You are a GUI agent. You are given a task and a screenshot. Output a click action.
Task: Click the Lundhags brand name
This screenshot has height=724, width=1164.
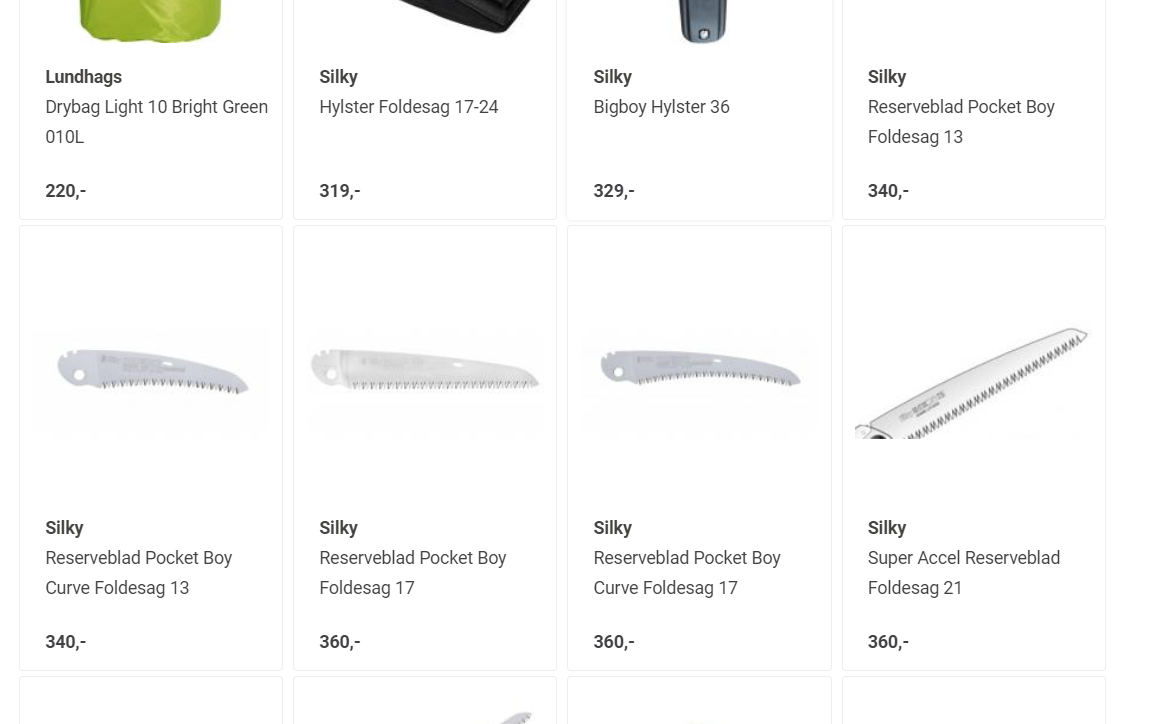point(83,77)
